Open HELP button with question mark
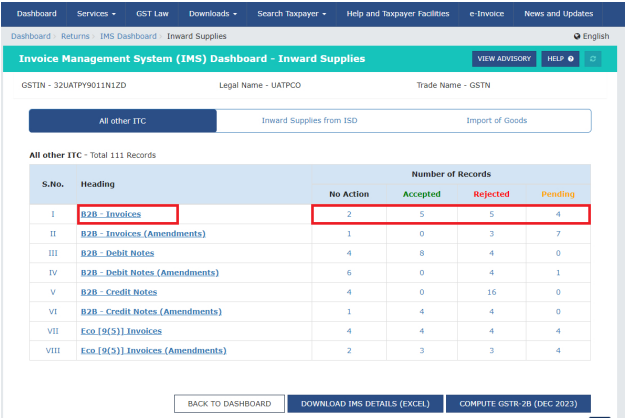Viewport: 626px width, 418px height. click(x=560, y=59)
